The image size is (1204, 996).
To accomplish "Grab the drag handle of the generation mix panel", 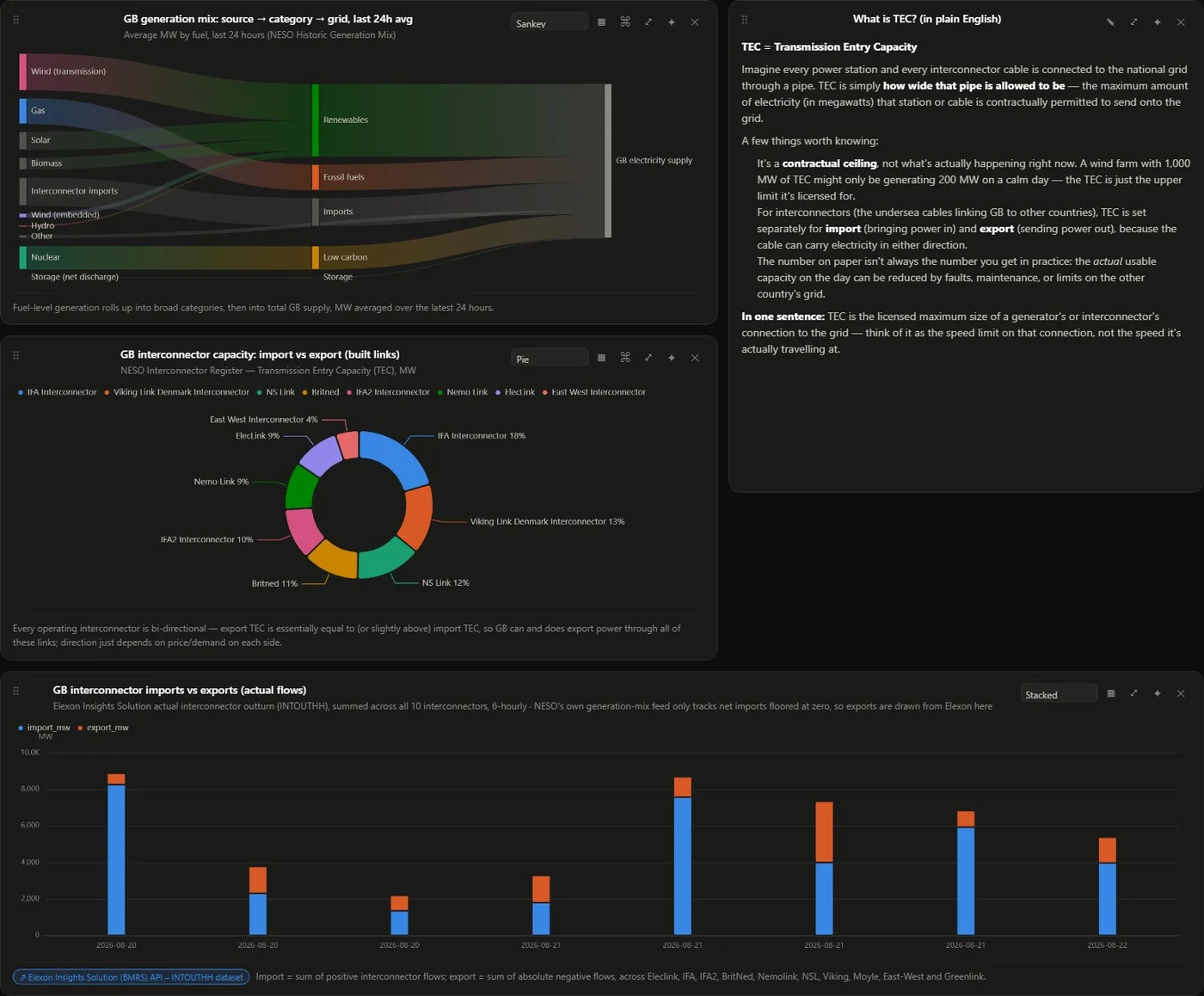I will pos(15,19).
